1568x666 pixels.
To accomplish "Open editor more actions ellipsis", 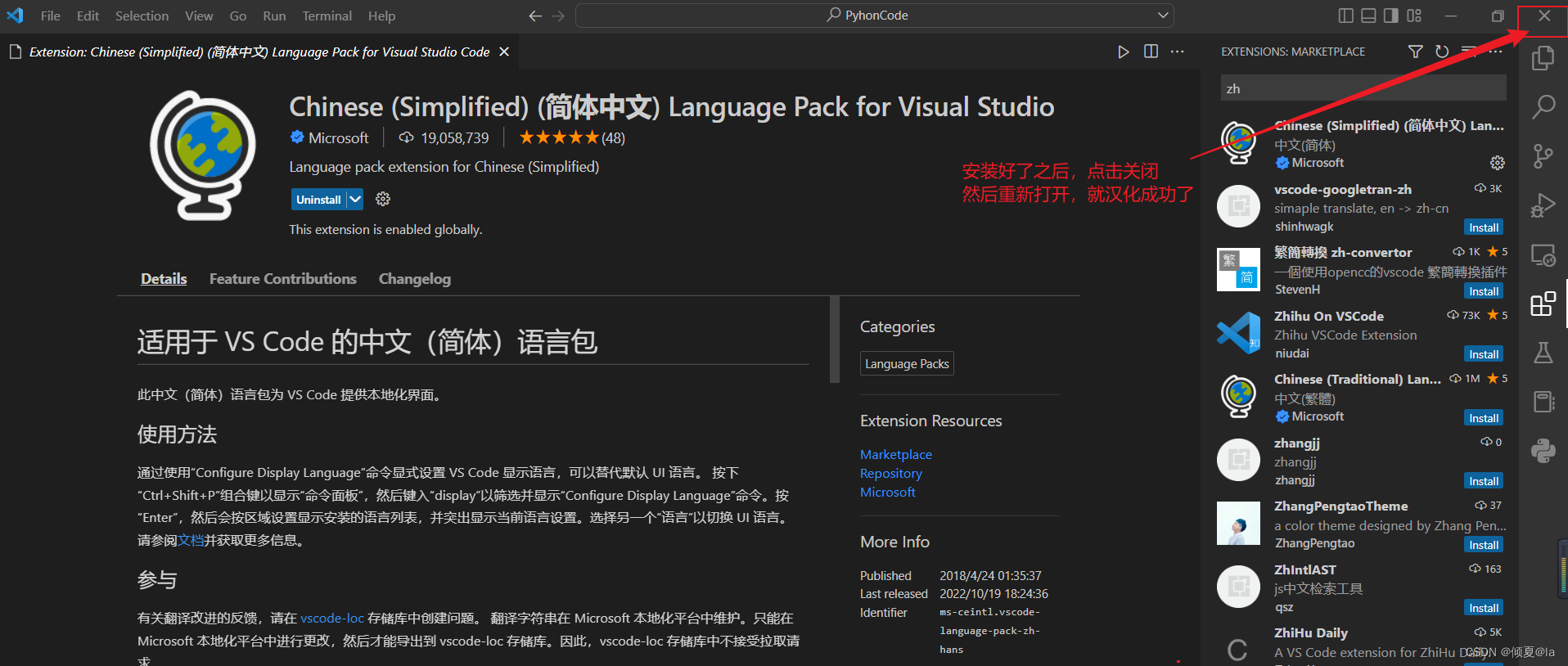I will coord(1177,52).
